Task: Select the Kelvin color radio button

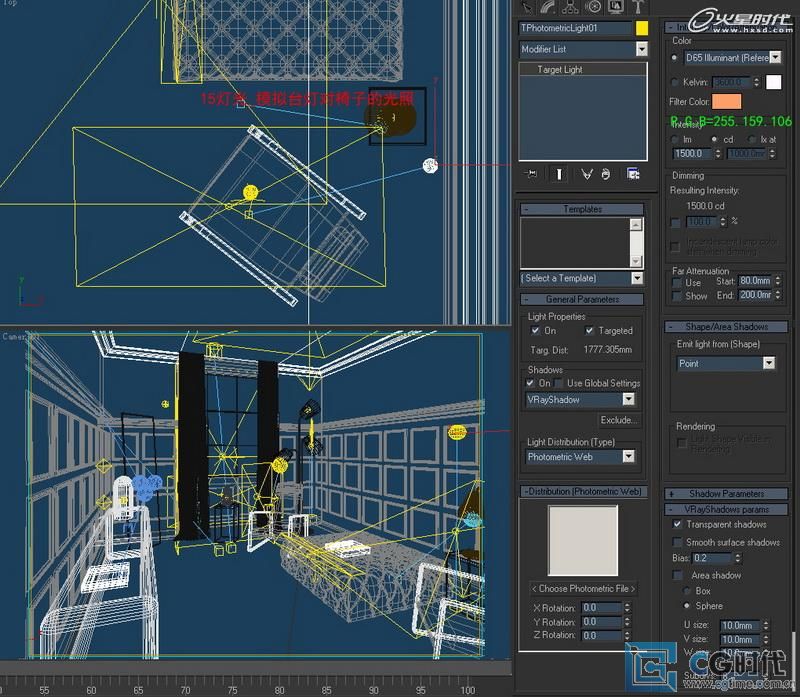Action: tap(675, 82)
